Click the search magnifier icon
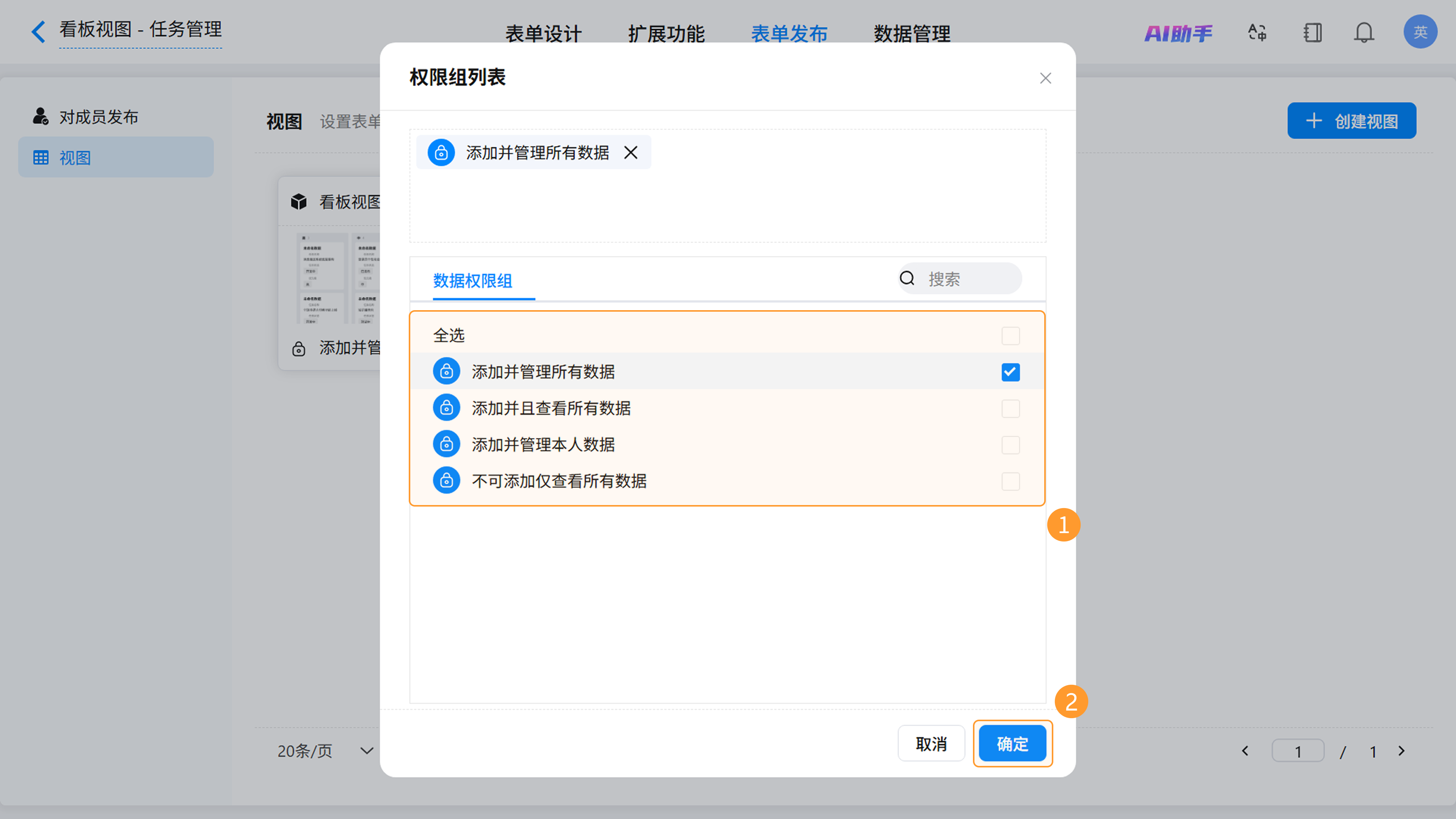1456x819 pixels. [x=907, y=278]
